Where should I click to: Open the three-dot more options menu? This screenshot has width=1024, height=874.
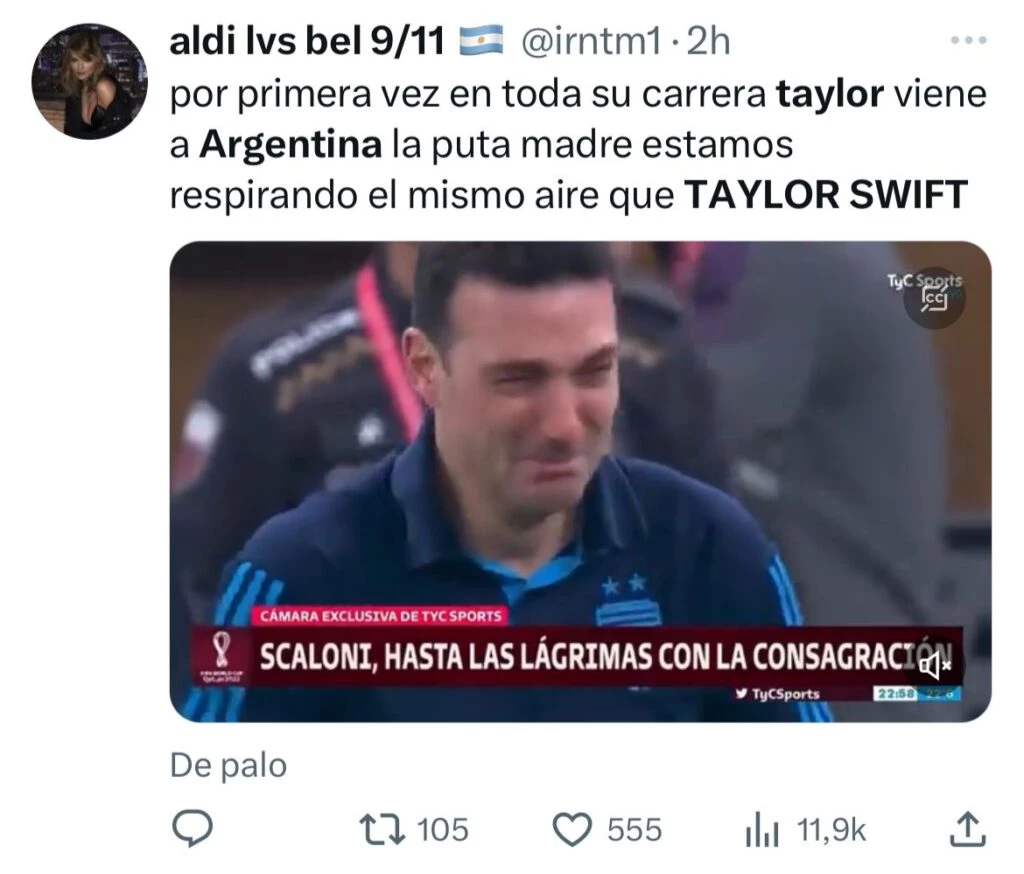point(968,40)
